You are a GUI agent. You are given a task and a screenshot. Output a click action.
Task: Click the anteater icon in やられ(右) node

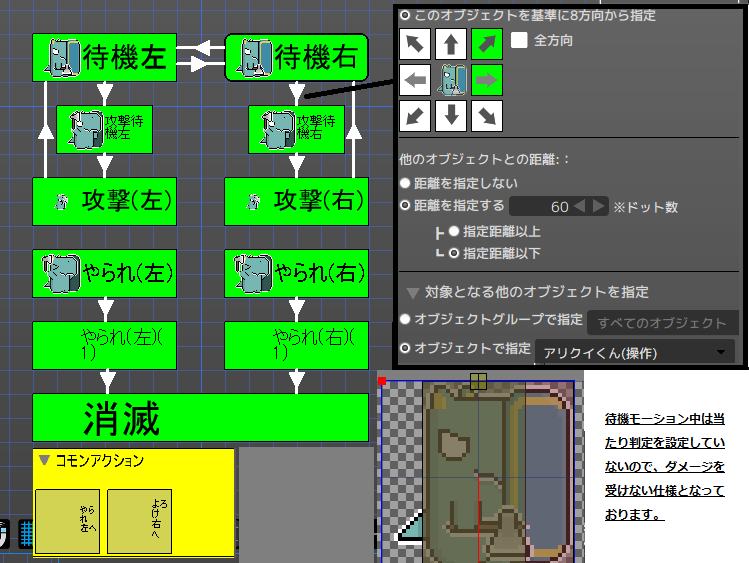pos(253,274)
